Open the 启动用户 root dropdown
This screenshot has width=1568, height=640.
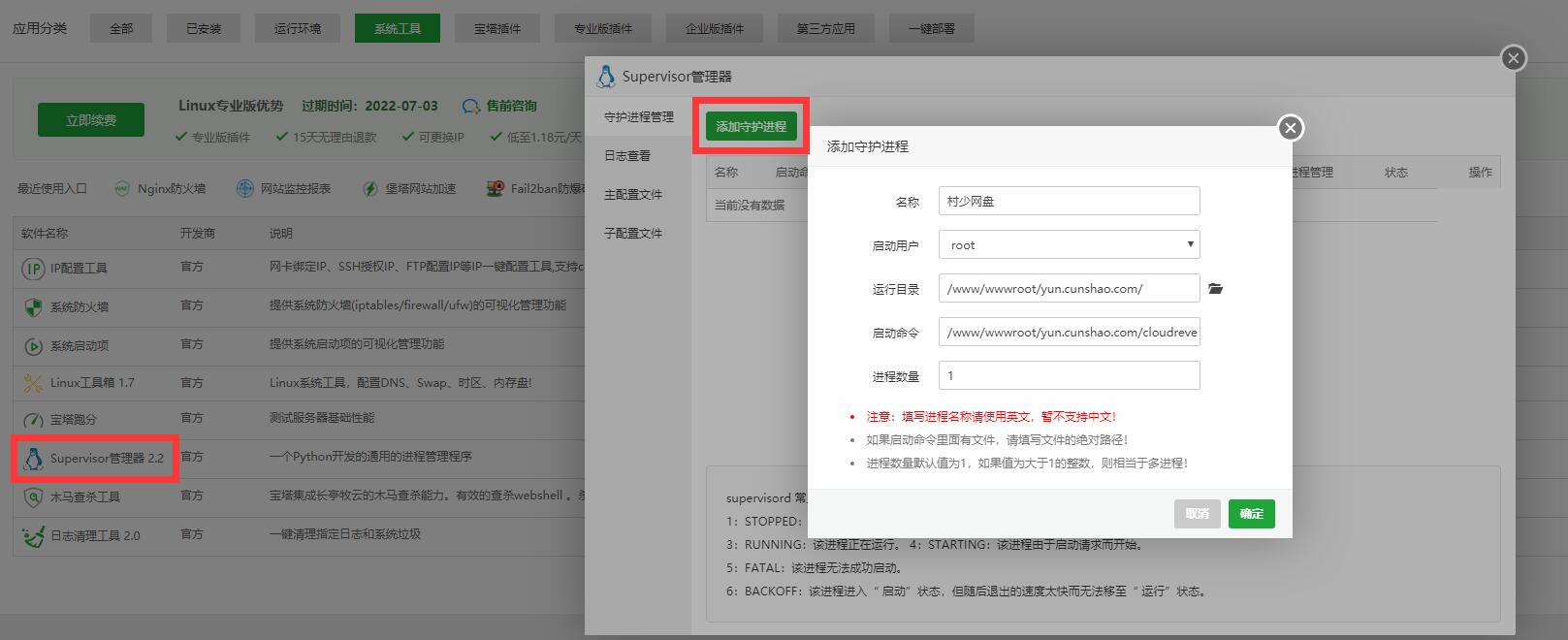tap(1069, 244)
